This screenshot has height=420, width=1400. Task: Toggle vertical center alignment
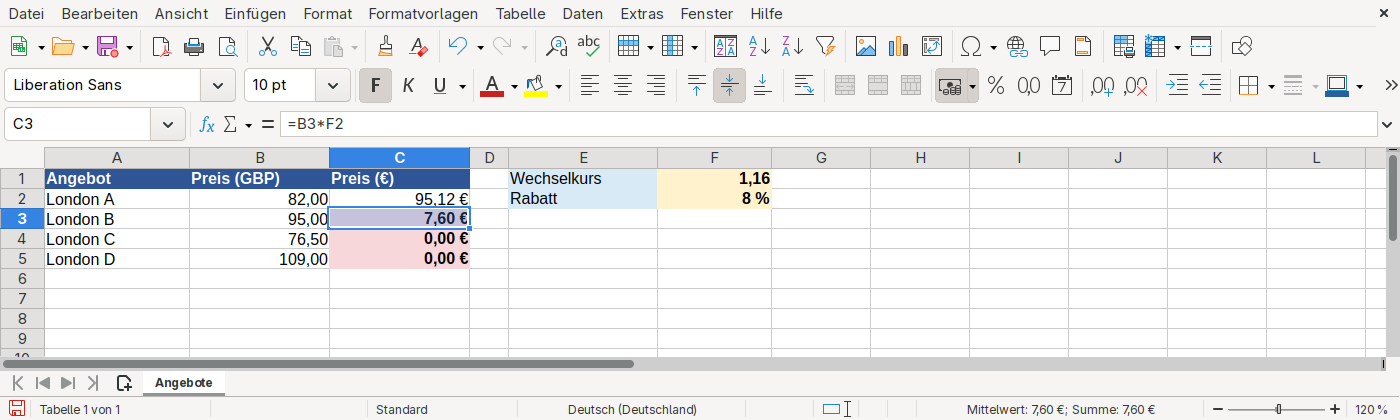729,86
